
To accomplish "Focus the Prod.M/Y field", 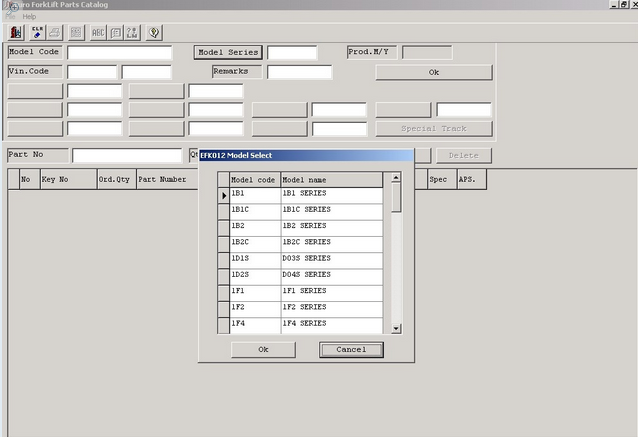I will click(427, 52).
